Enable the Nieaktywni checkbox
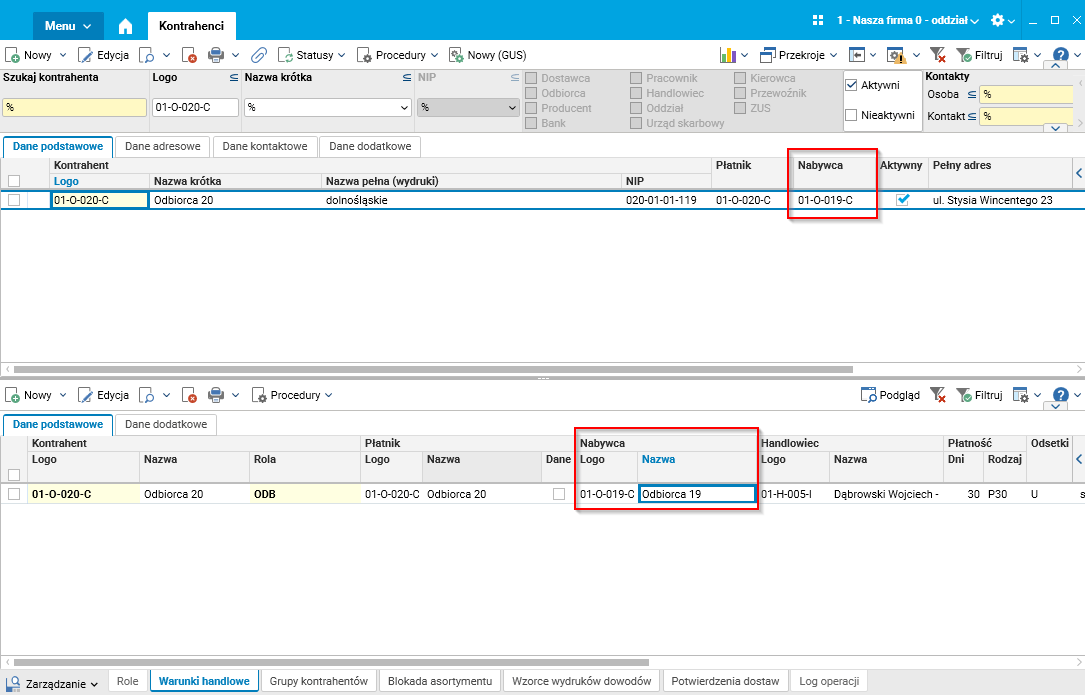The image size is (1085, 695). (851, 115)
